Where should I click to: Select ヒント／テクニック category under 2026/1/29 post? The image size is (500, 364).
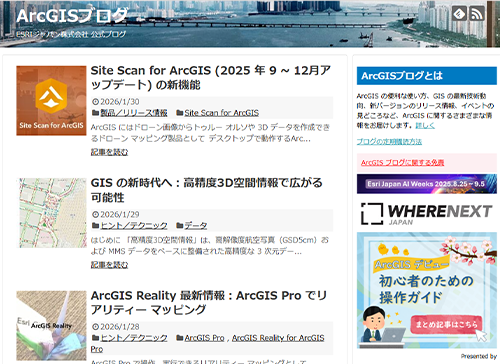pos(134,226)
